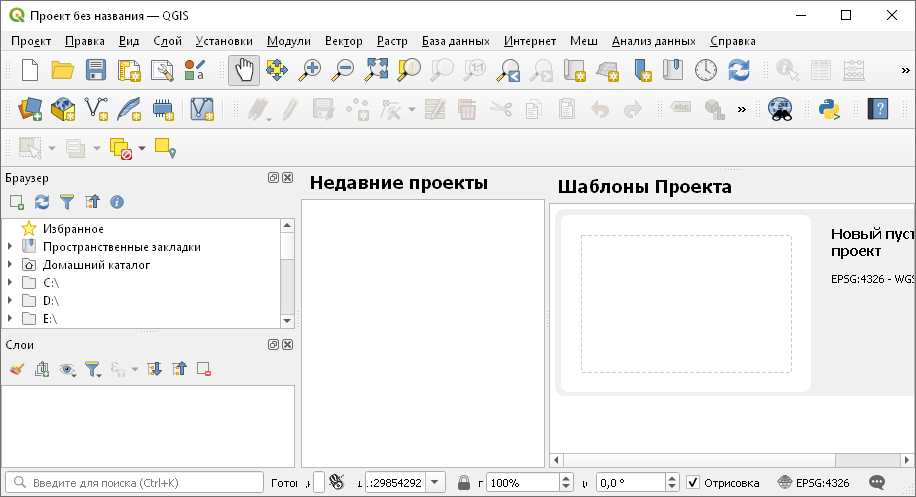Image resolution: width=916 pixels, height=497 pixels.
Task: Enable properties widget in Browser info icon
Action: pos(117,202)
